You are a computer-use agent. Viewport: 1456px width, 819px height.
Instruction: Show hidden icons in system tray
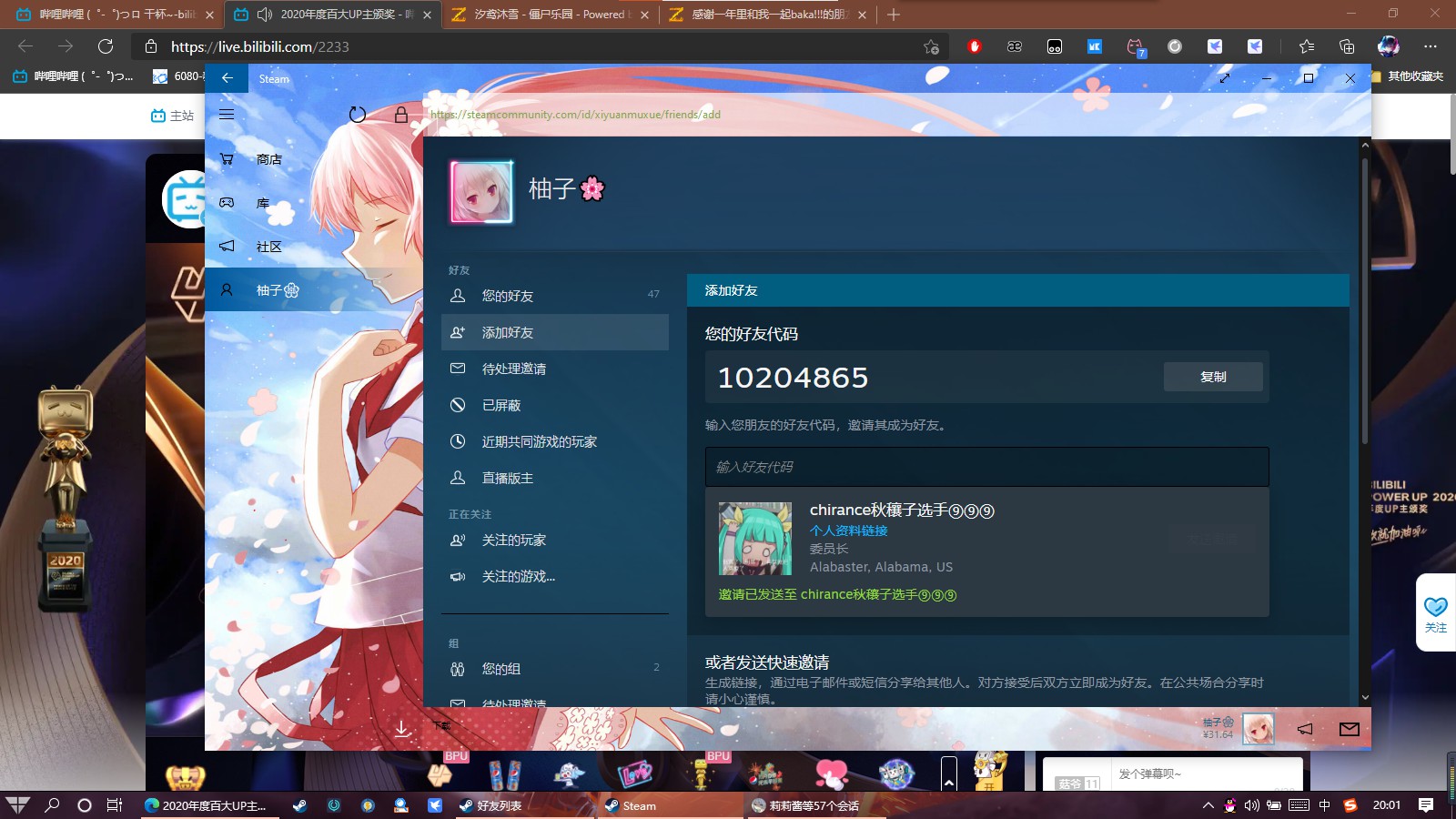pyautogui.click(x=1208, y=805)
